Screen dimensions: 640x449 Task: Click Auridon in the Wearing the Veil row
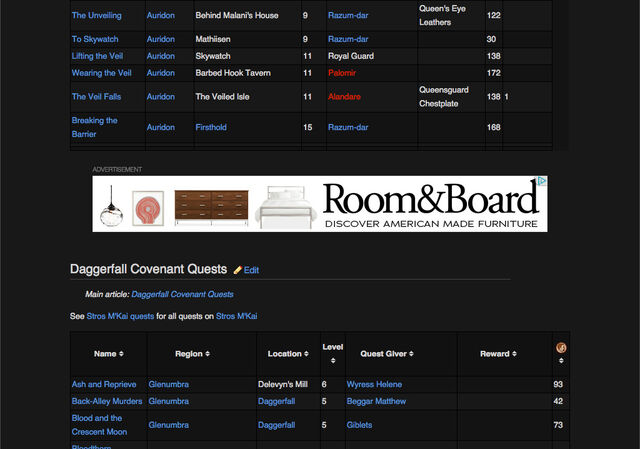pos(161,73)
